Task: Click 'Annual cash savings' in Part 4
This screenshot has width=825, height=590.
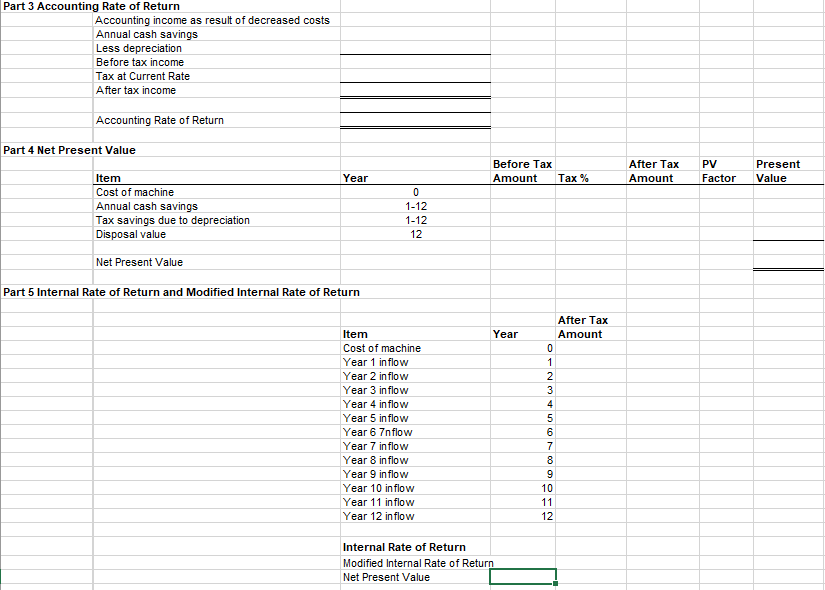Action: tap(147, 206)
